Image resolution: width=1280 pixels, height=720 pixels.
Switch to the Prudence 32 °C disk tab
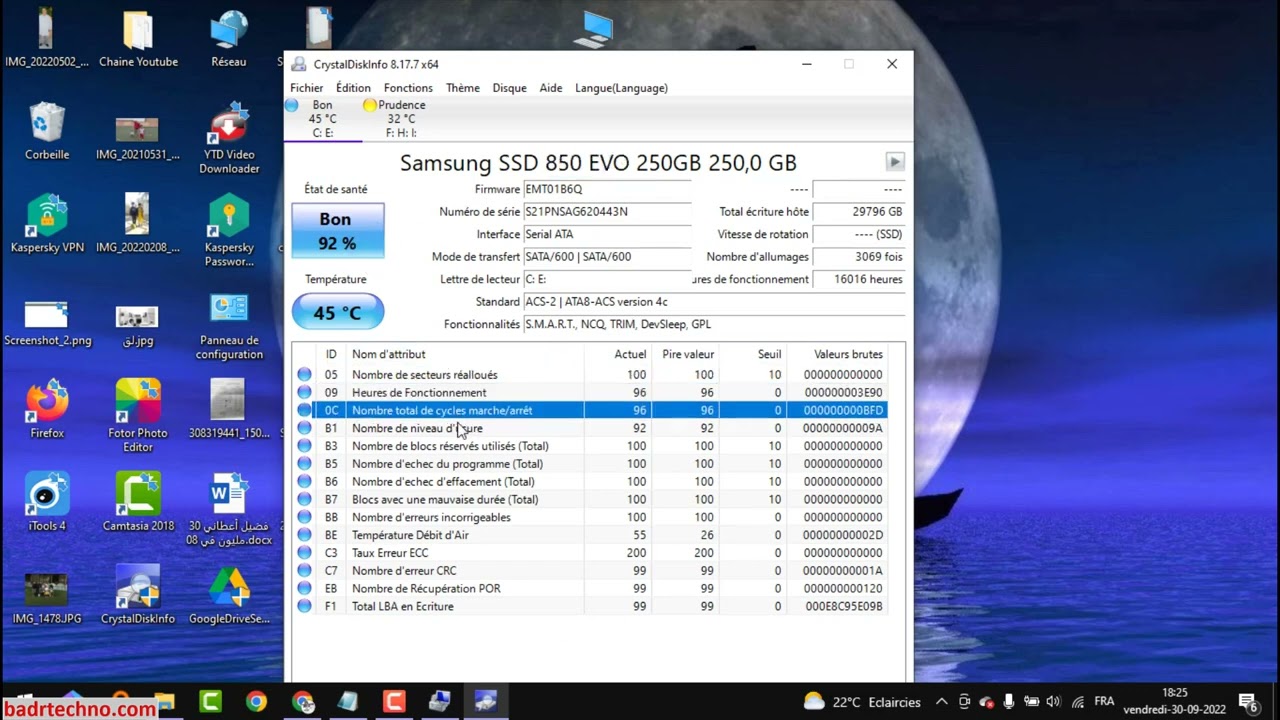[400, 119]
